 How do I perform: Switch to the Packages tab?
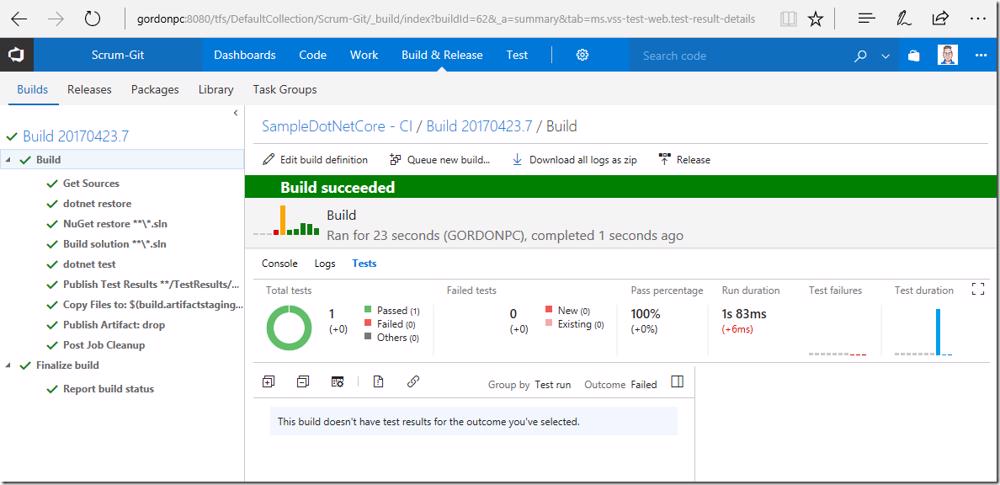pos(155,89)
